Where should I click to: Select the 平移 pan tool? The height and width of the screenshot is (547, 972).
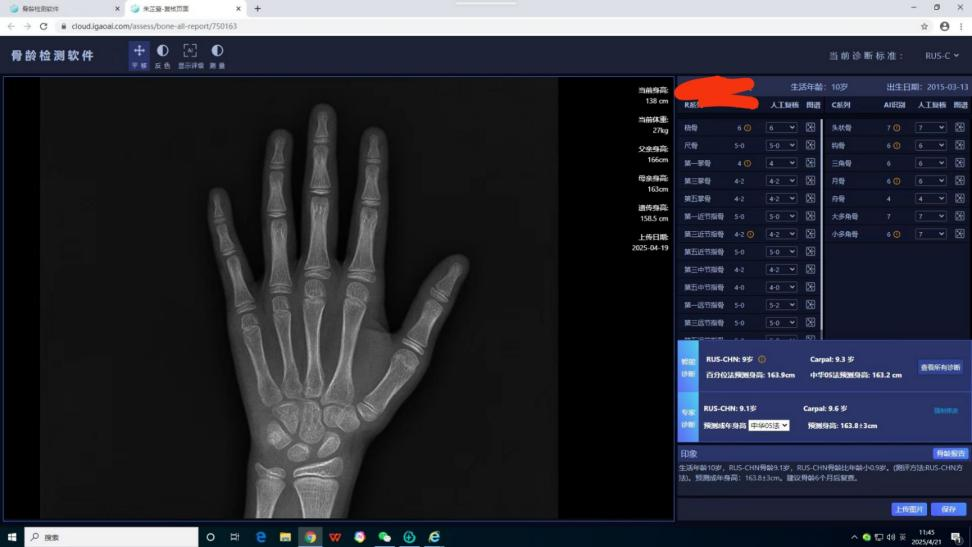point(139,56)
